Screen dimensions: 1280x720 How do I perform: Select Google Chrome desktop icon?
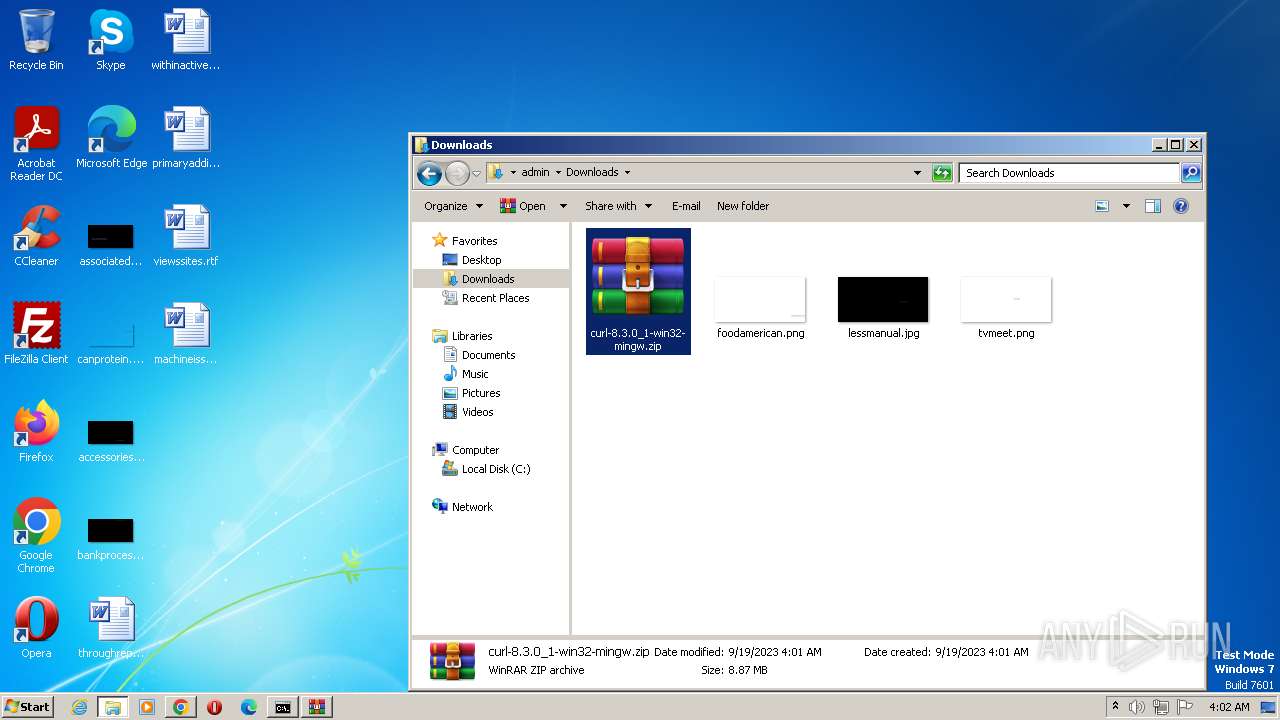(x=36, y=536)
